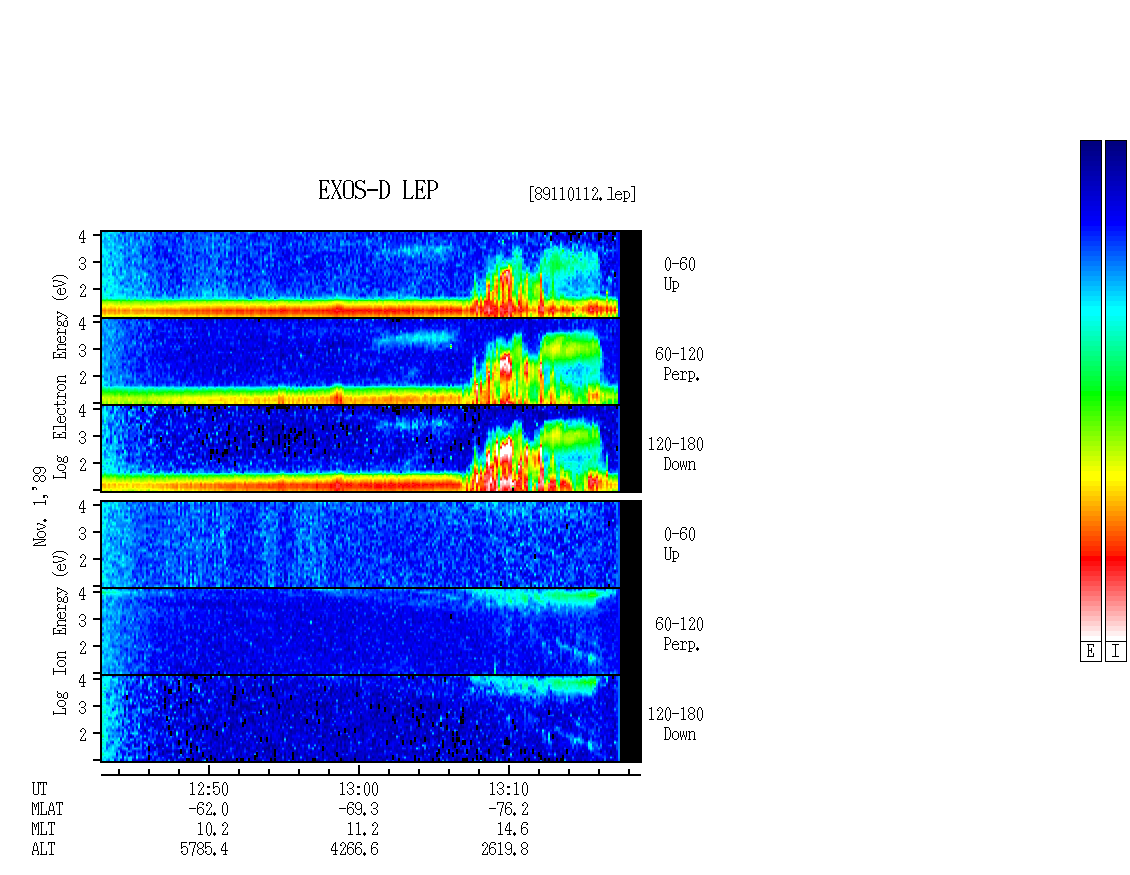Click the boxed I label under color bar
This screenshot has width=1130, height=875.
click(1116, 652)
